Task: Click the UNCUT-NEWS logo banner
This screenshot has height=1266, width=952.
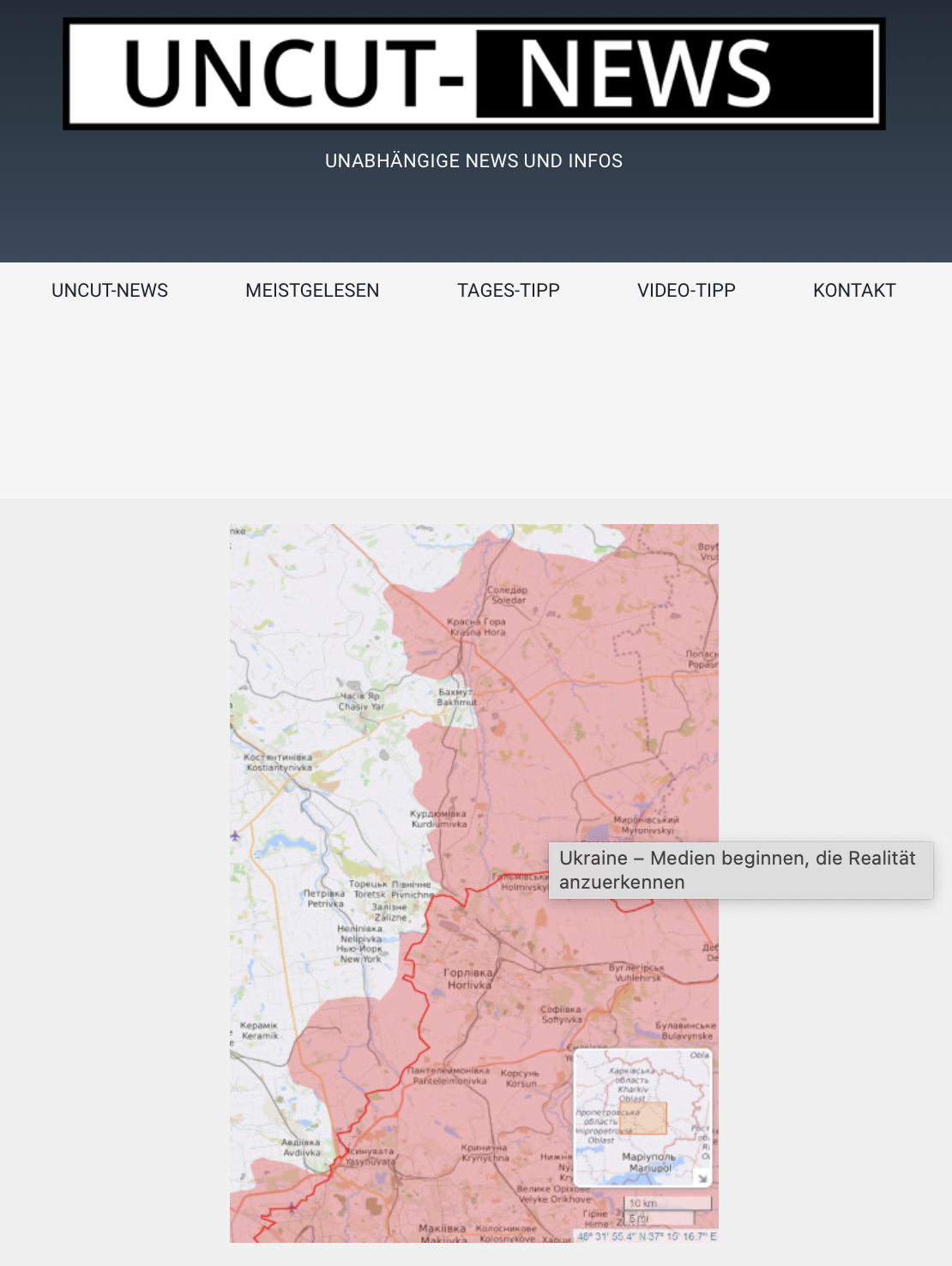Action: (473, 74)
